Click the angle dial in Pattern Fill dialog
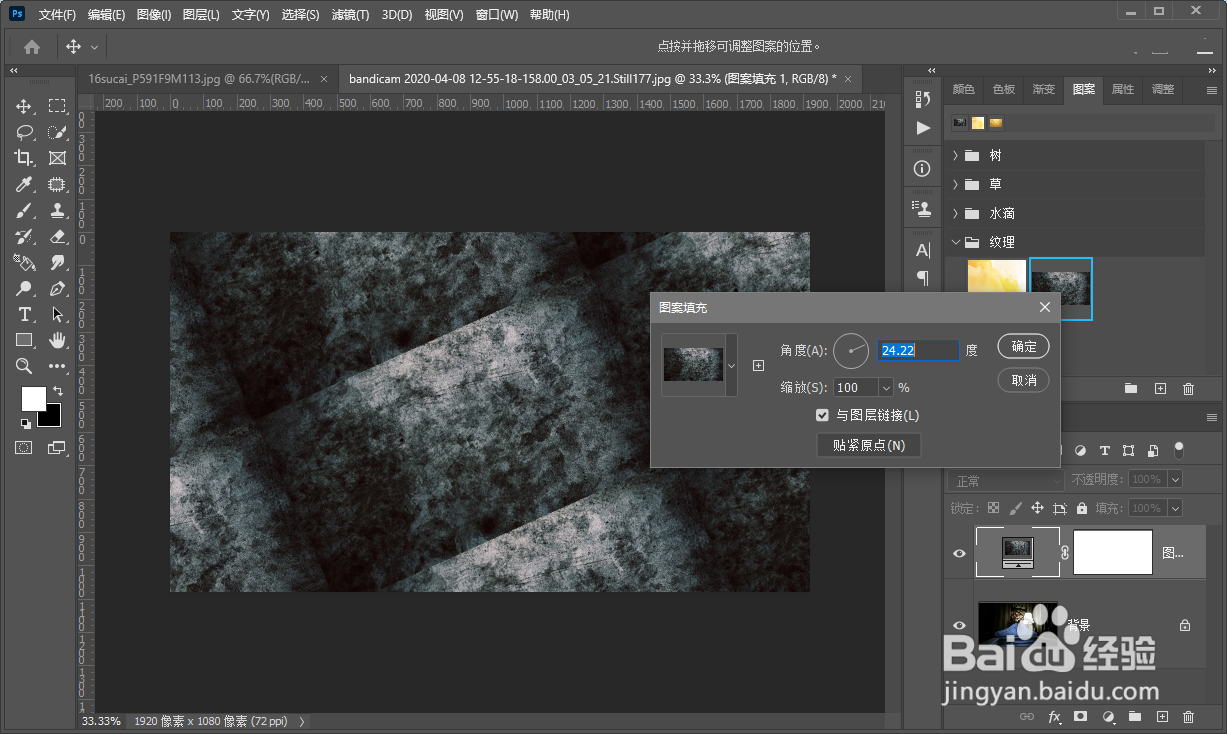This screenshot has width=1227, height=734. coord(852,350)
